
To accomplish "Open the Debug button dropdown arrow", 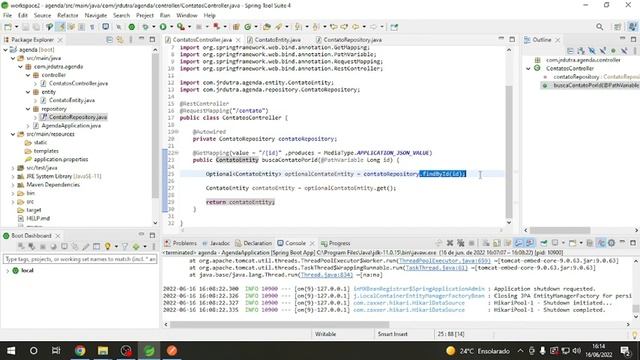I will click(154, 27).
